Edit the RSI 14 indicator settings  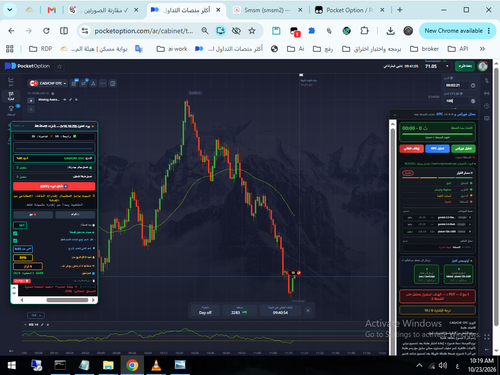[42, 324]
